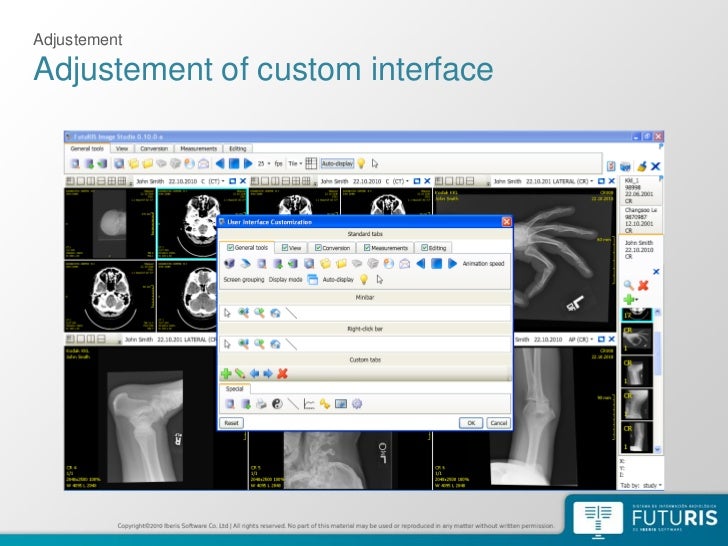The width and height of the screenshot is (728, 546).
Task: Play animation backward in main toolbar
Action: coord(220,163)
